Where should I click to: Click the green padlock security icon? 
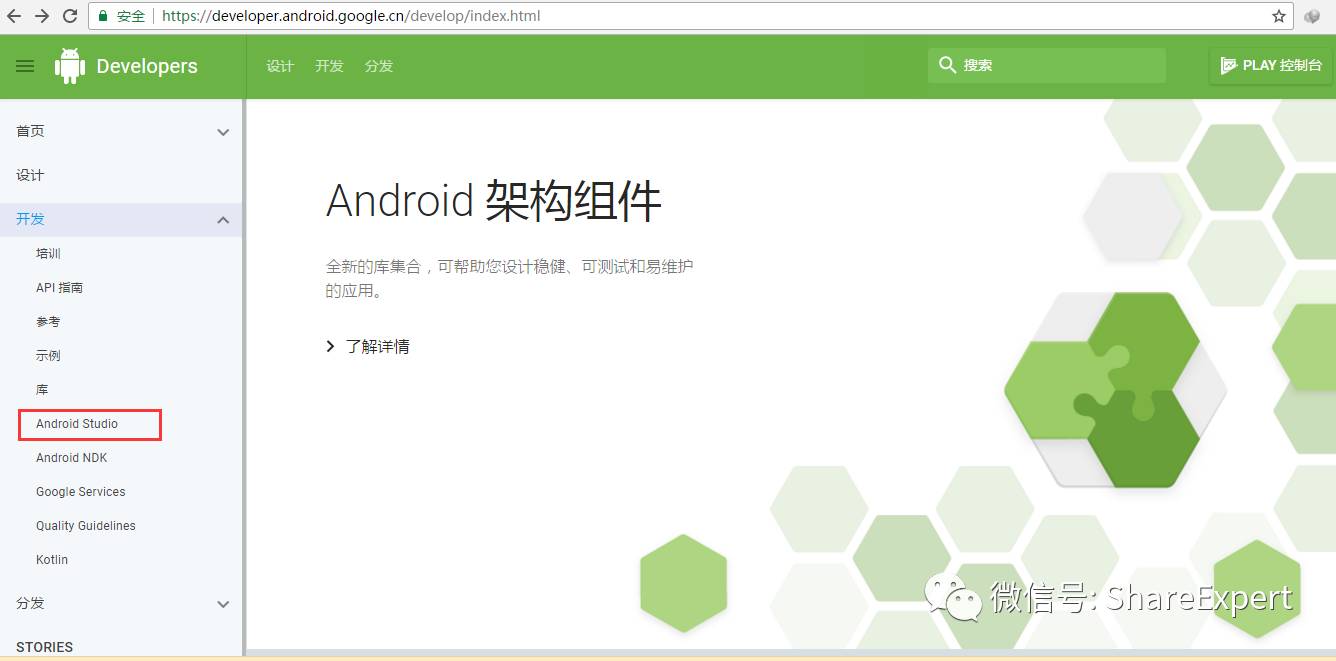pyautogui.click(x=103, y=16)
